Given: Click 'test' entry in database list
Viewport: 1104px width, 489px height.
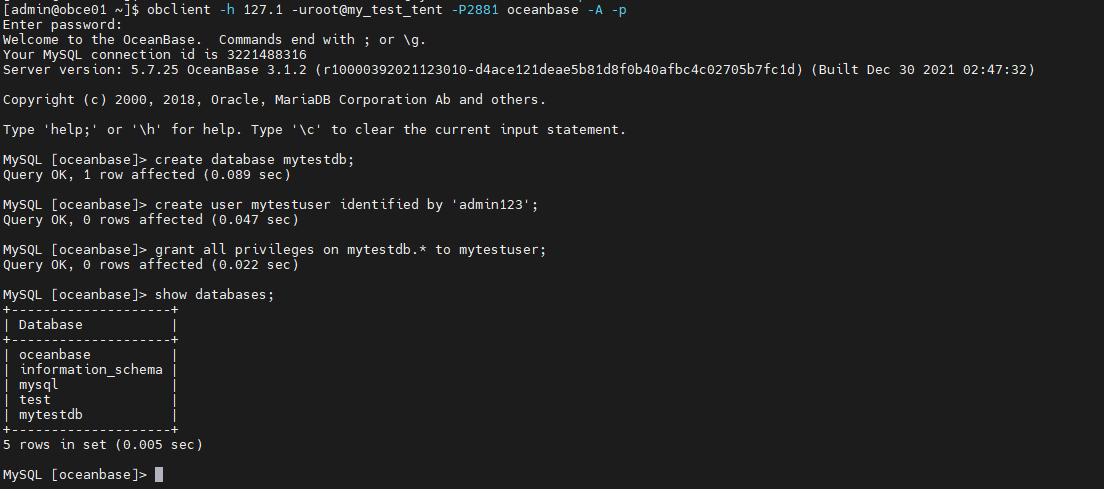Looking at the screenshot, I should (x=34, y=400).
